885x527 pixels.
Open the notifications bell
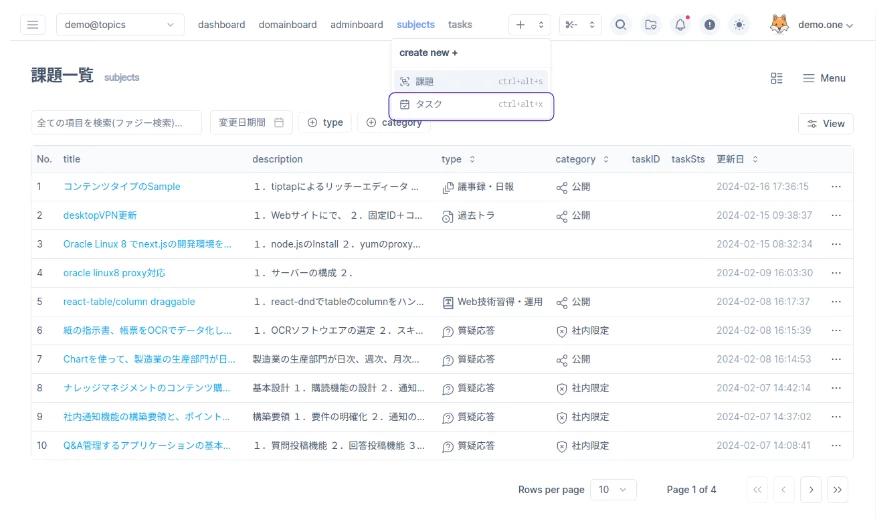pyautogui.click(x=680, y=25)
